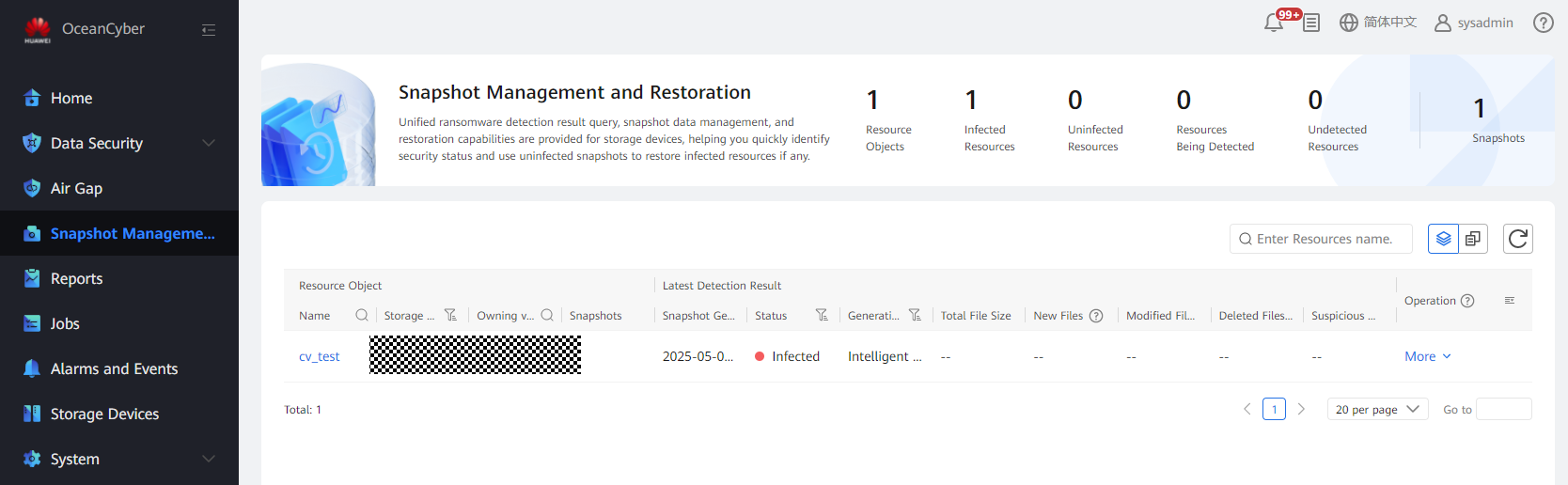
Task: Switch language to 简体中文
Action: [x=1378, y=23]
